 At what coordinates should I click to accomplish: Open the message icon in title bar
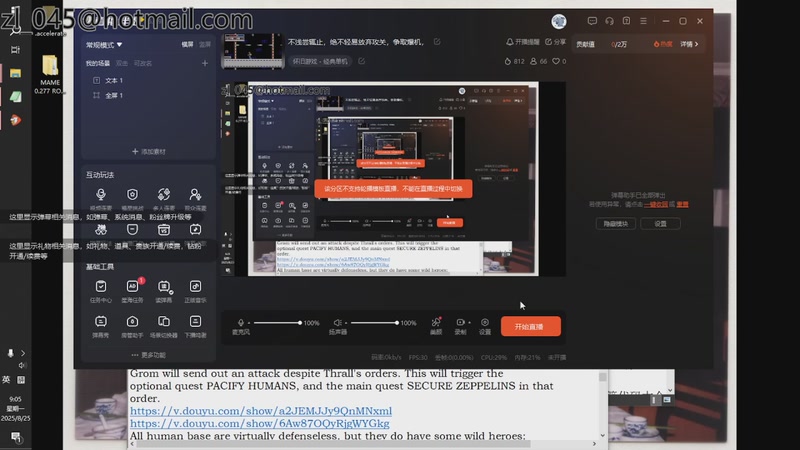coord(592,21)
